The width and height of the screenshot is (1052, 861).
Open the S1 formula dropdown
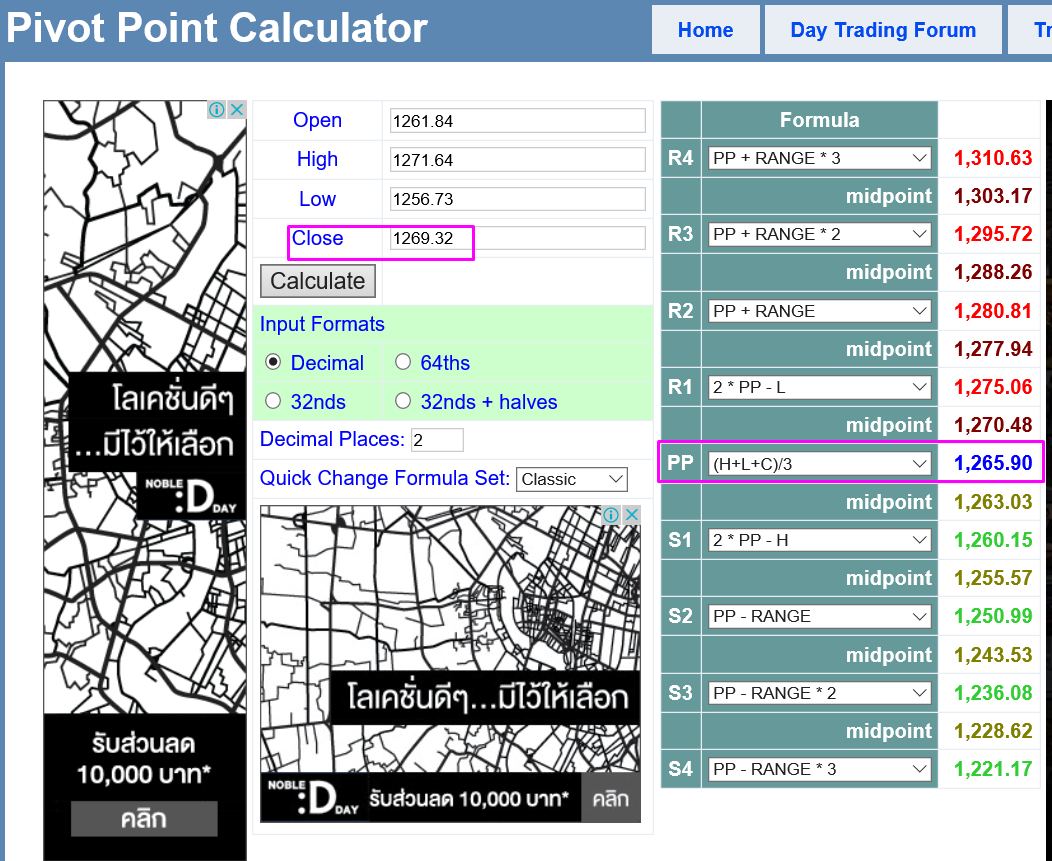(819, 540)
